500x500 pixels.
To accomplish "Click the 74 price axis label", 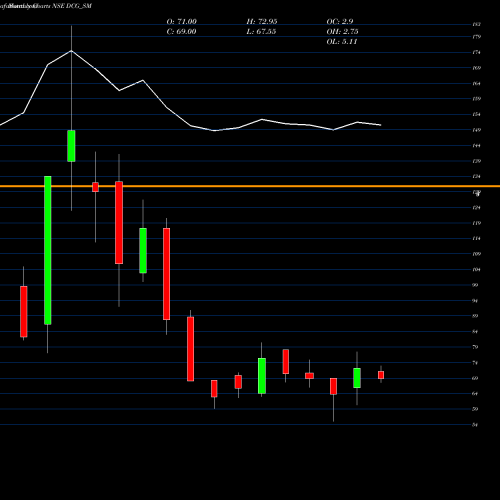I will coord(476,363).
